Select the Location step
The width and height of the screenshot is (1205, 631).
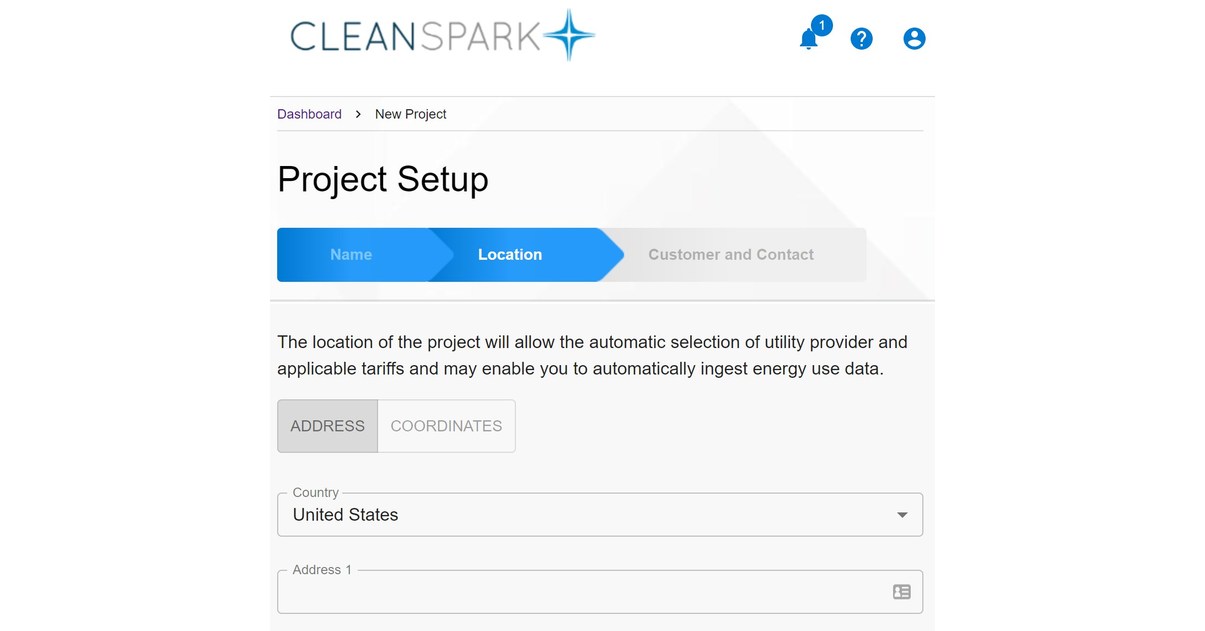tap(510, 254)
